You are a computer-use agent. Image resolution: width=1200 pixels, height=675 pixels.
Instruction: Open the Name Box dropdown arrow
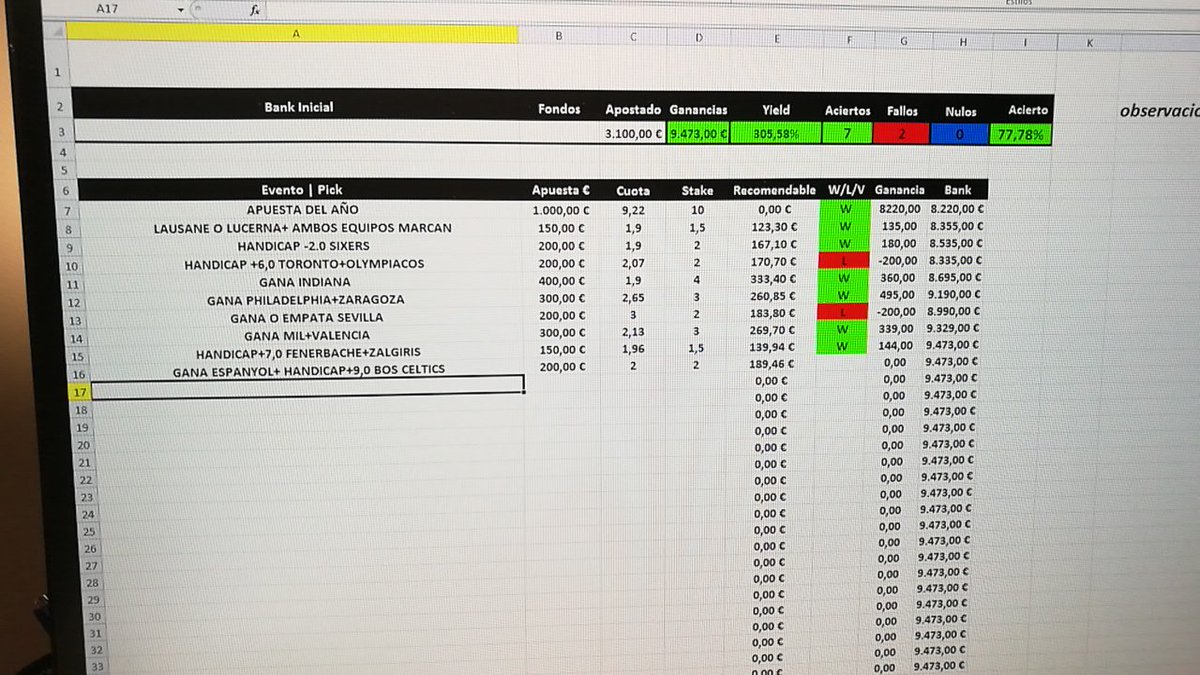180,10
